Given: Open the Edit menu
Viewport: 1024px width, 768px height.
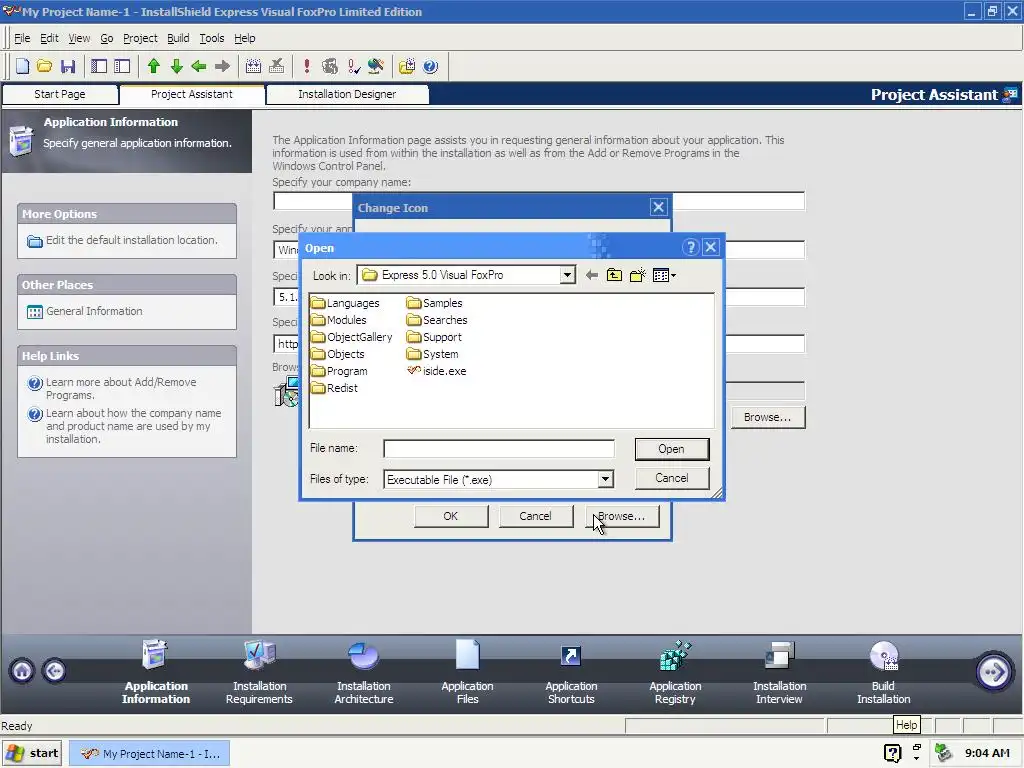Looking at the screenshot, I should point(49,38).
